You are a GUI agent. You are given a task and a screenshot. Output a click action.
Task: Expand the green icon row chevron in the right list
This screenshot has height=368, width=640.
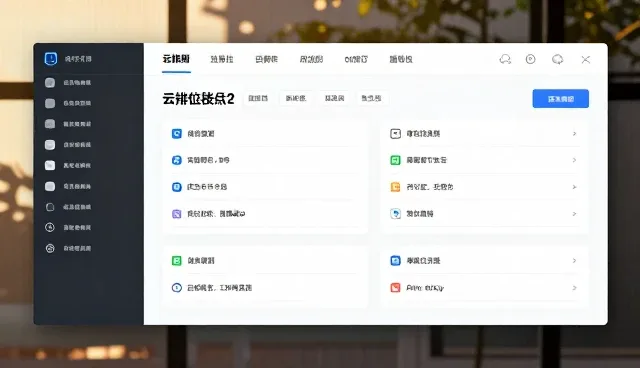(x=574, y=160)
